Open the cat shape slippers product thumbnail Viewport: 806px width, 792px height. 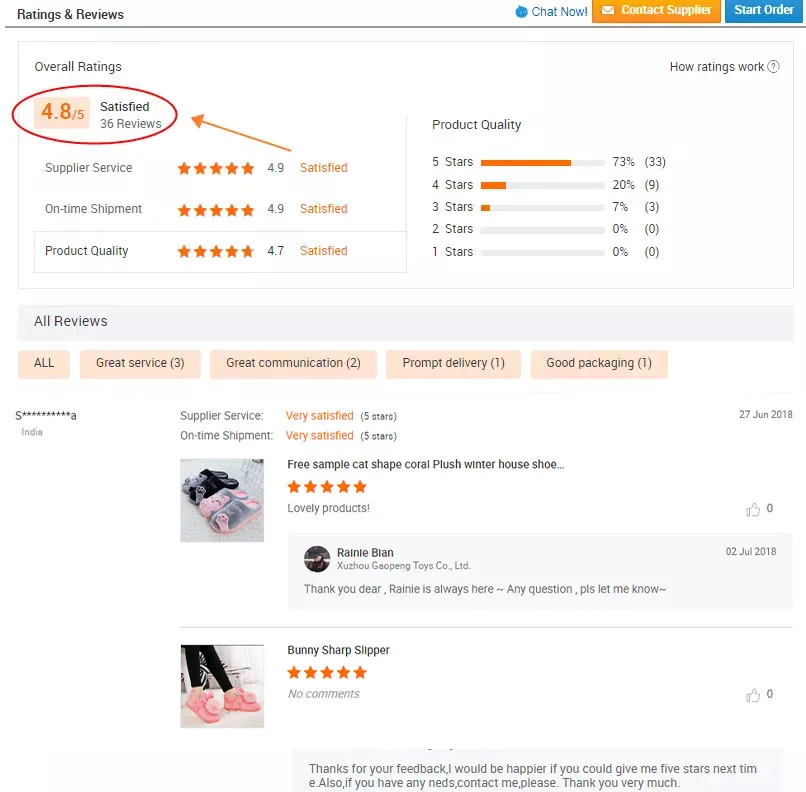tap(222, 500)
